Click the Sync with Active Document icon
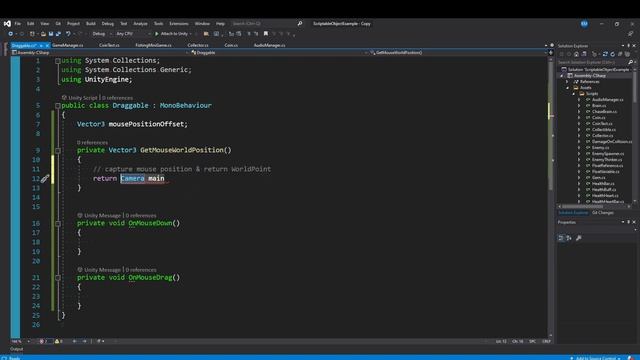 [605, 54]
